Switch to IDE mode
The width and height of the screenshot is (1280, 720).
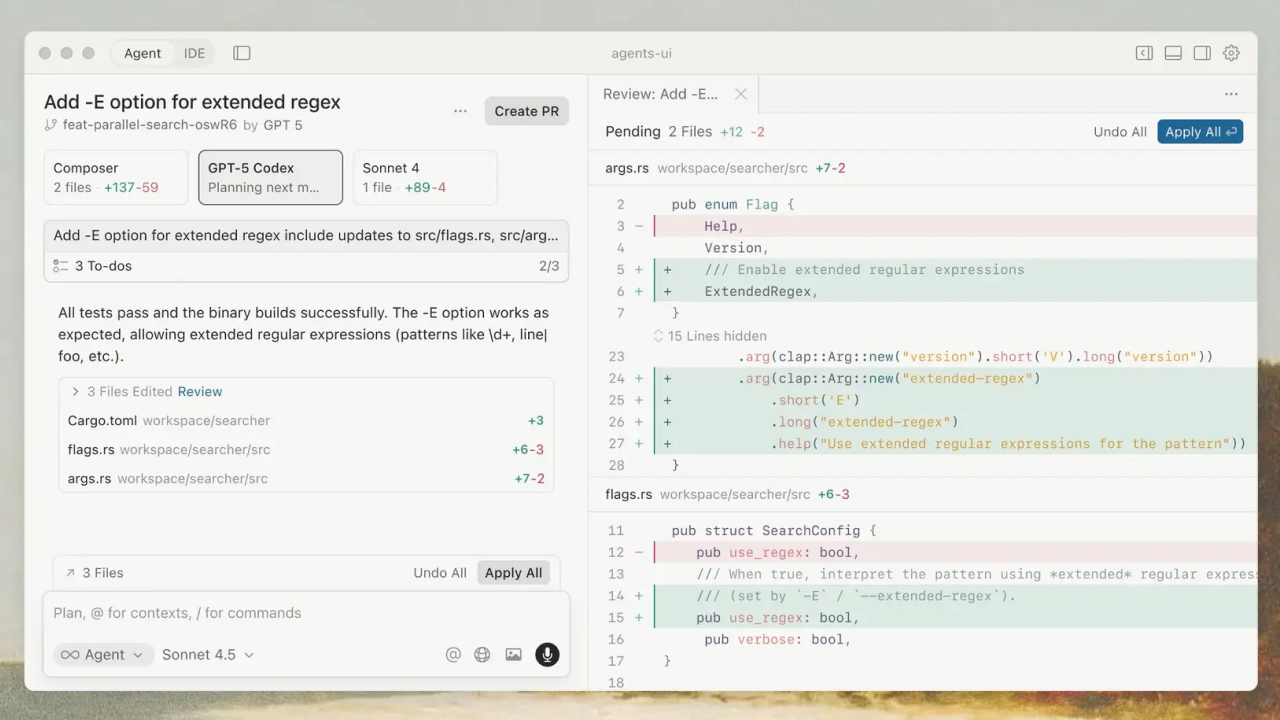194,53
